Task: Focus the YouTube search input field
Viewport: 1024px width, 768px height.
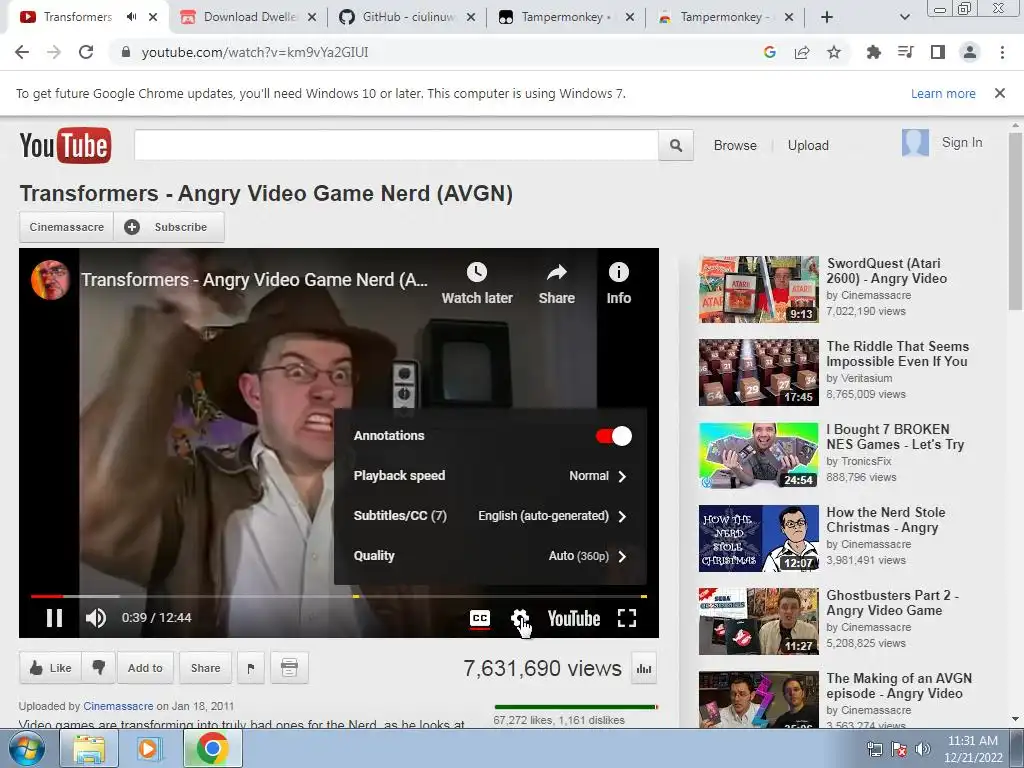Action: point(396,145)
